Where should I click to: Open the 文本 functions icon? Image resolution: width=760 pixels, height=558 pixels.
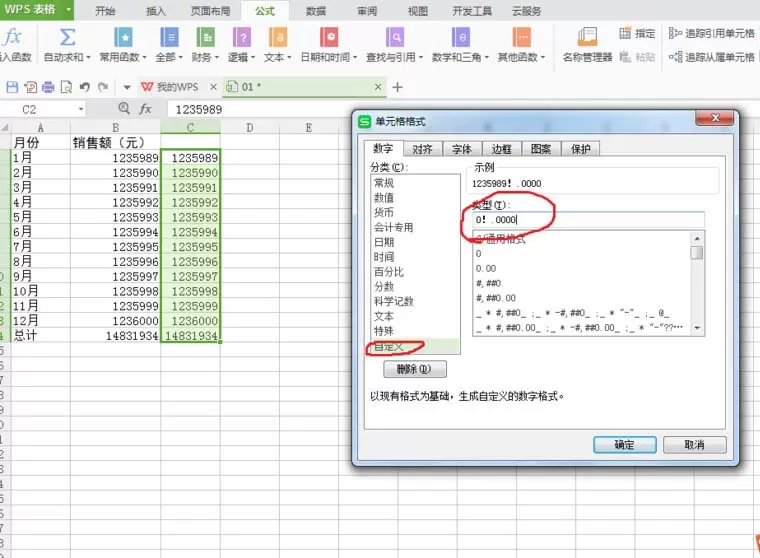click(278, 37)
